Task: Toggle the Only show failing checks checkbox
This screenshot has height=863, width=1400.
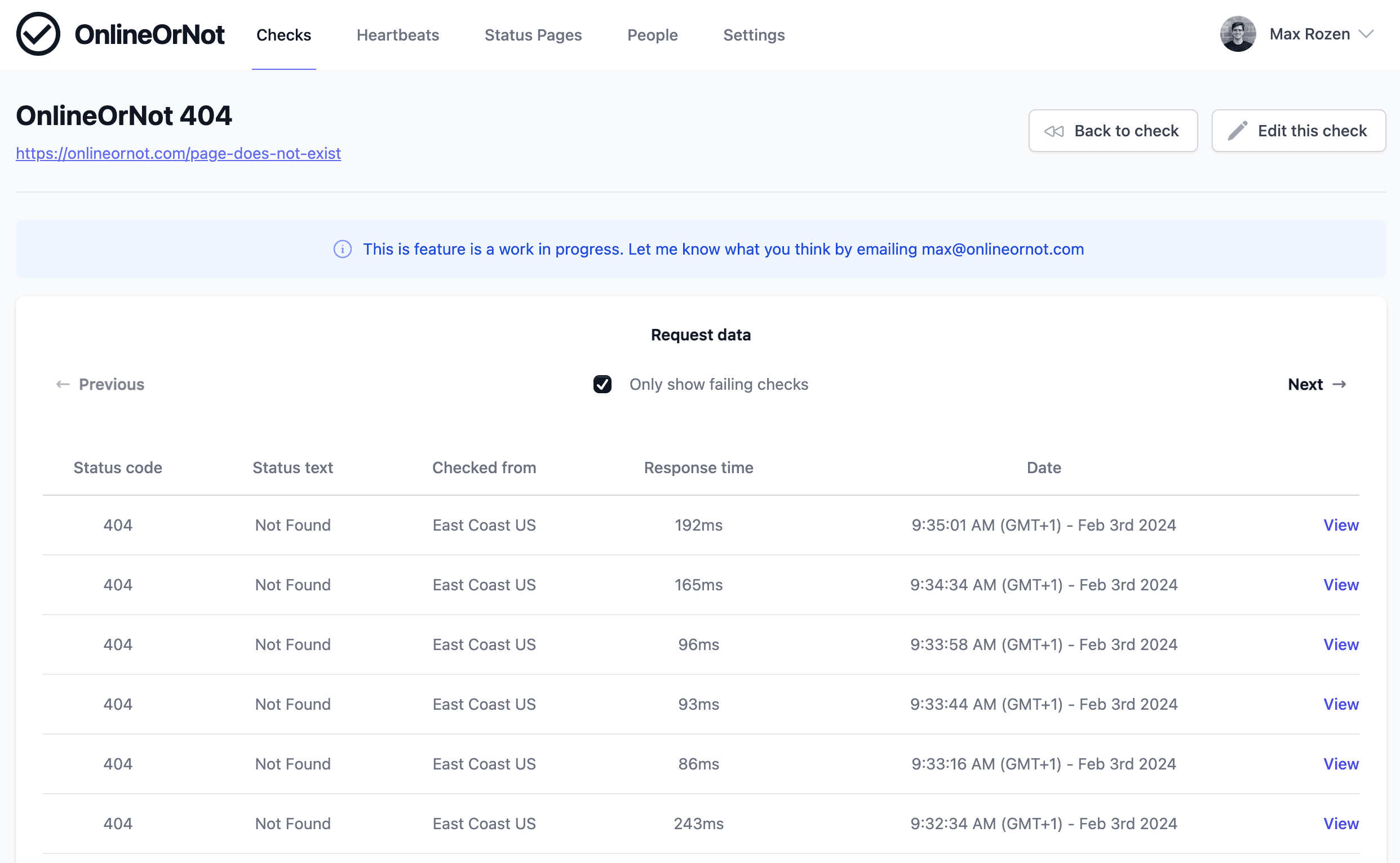Action: click(x=601, y=383)
